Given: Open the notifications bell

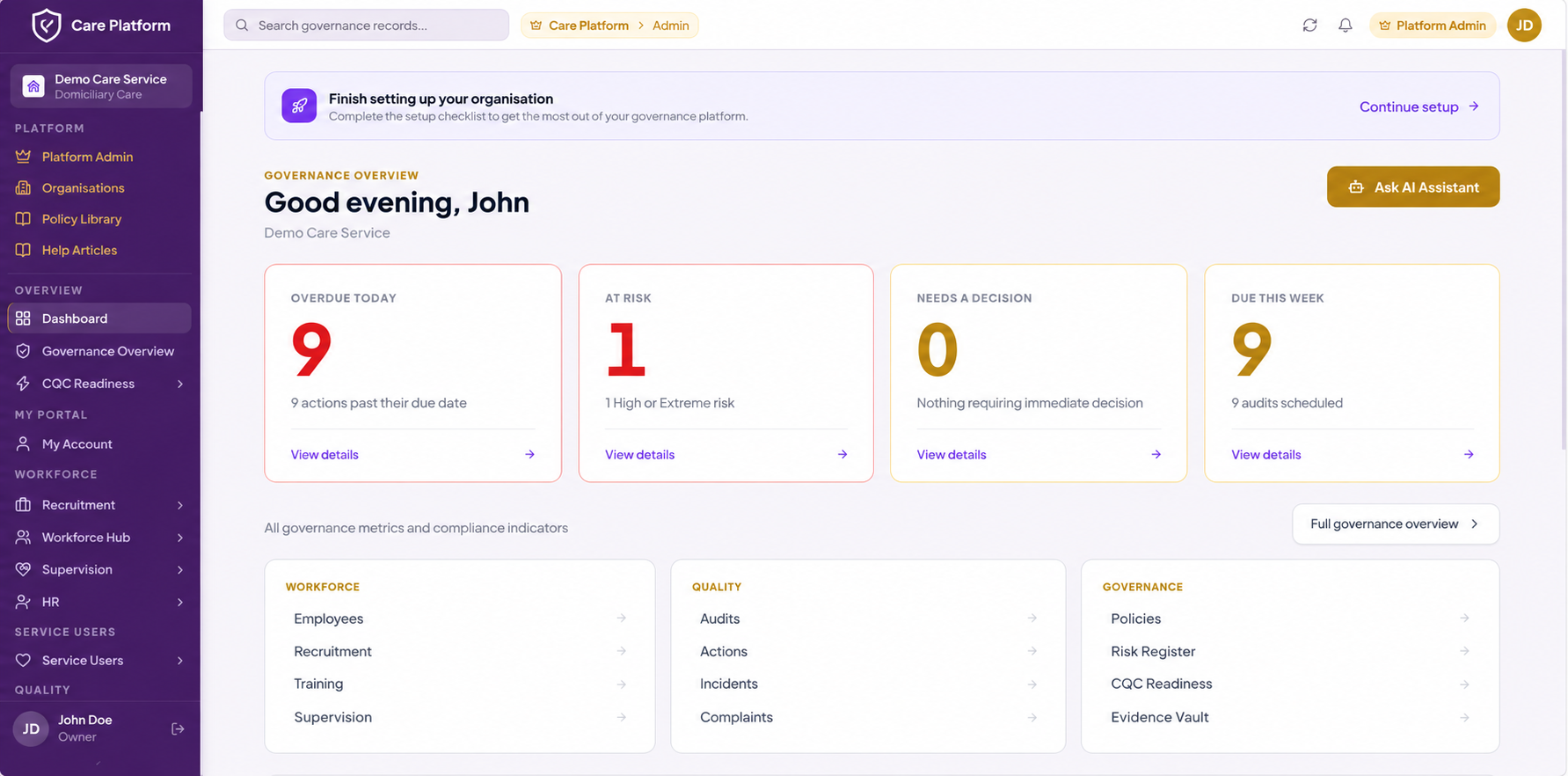Looking at the screenshot, I should pos(1345,26).
